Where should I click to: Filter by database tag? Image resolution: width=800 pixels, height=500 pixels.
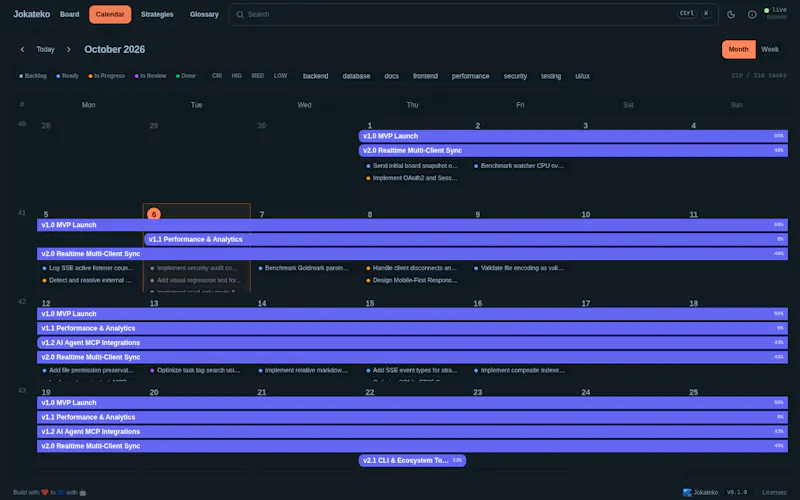tap(356, 76)
